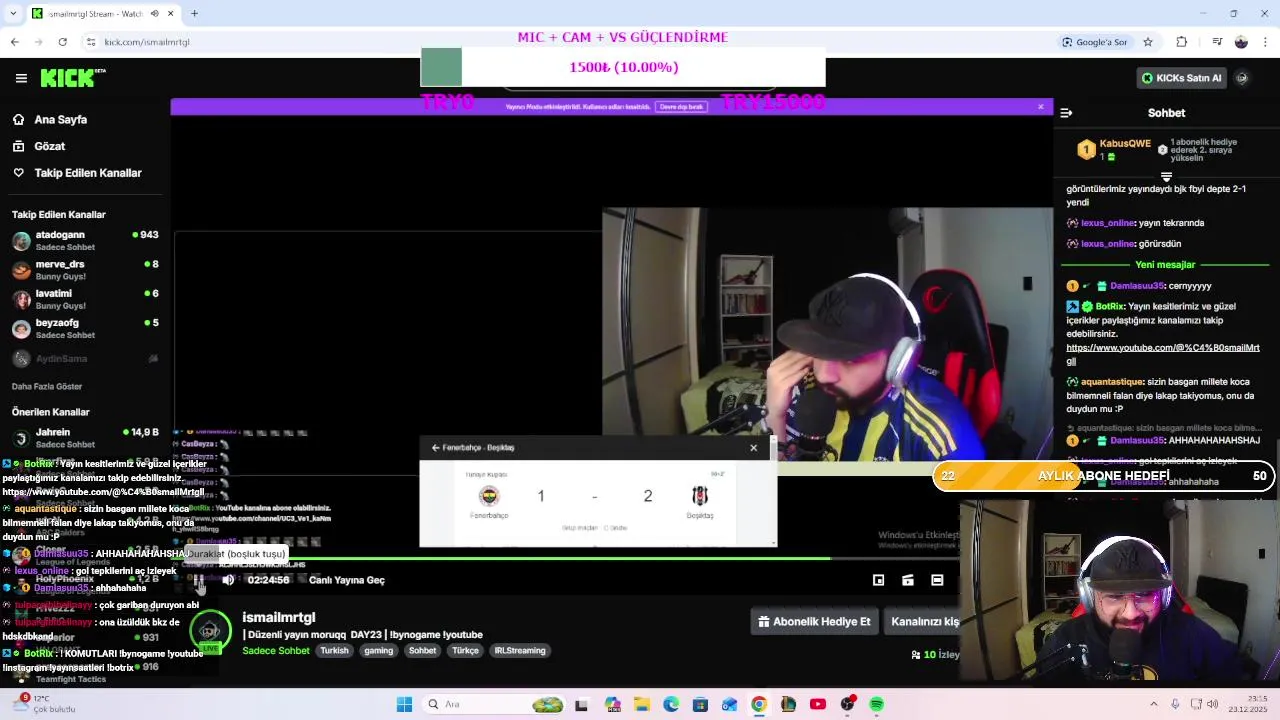This screenshot has height=720, width=1280.
Task: Click Abonelik Hediye Et button
Action: tap(814, 621)
